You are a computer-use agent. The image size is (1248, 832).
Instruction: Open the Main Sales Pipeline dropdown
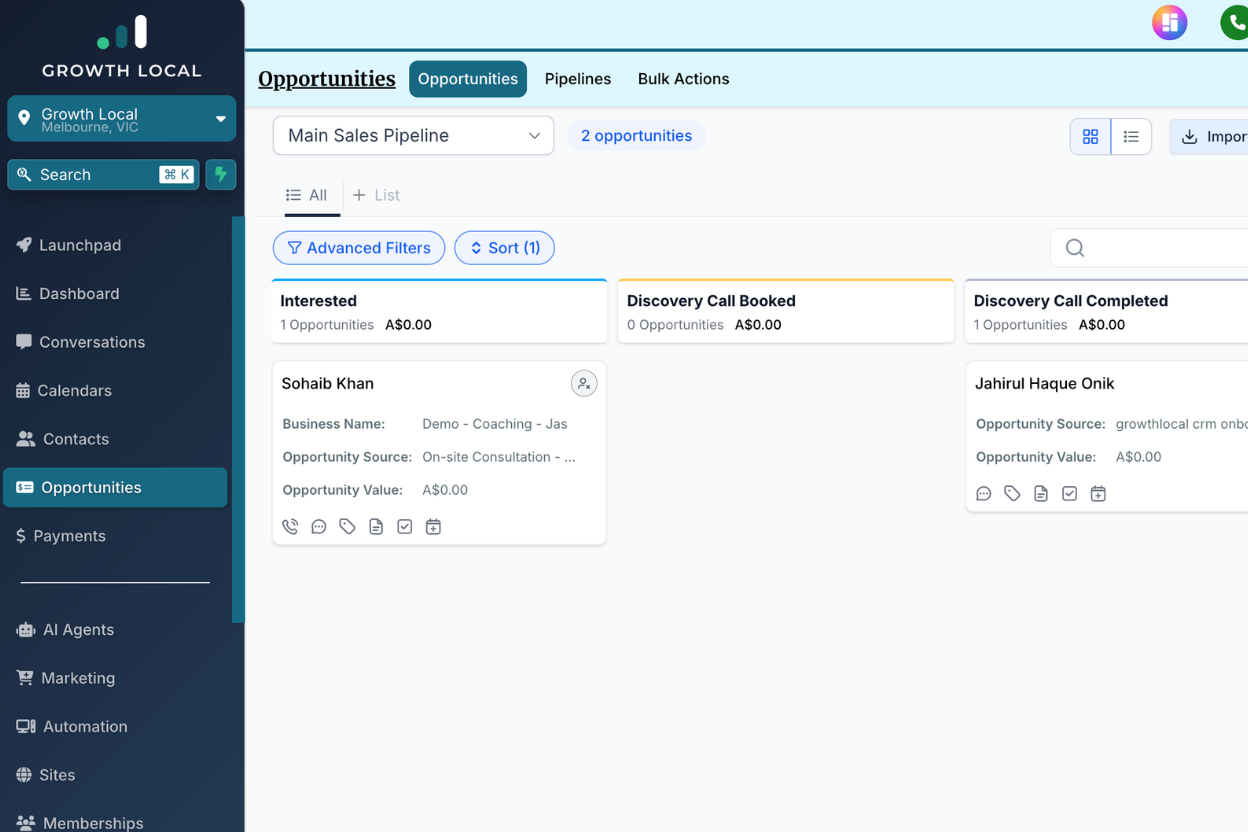tap(413, 136)
